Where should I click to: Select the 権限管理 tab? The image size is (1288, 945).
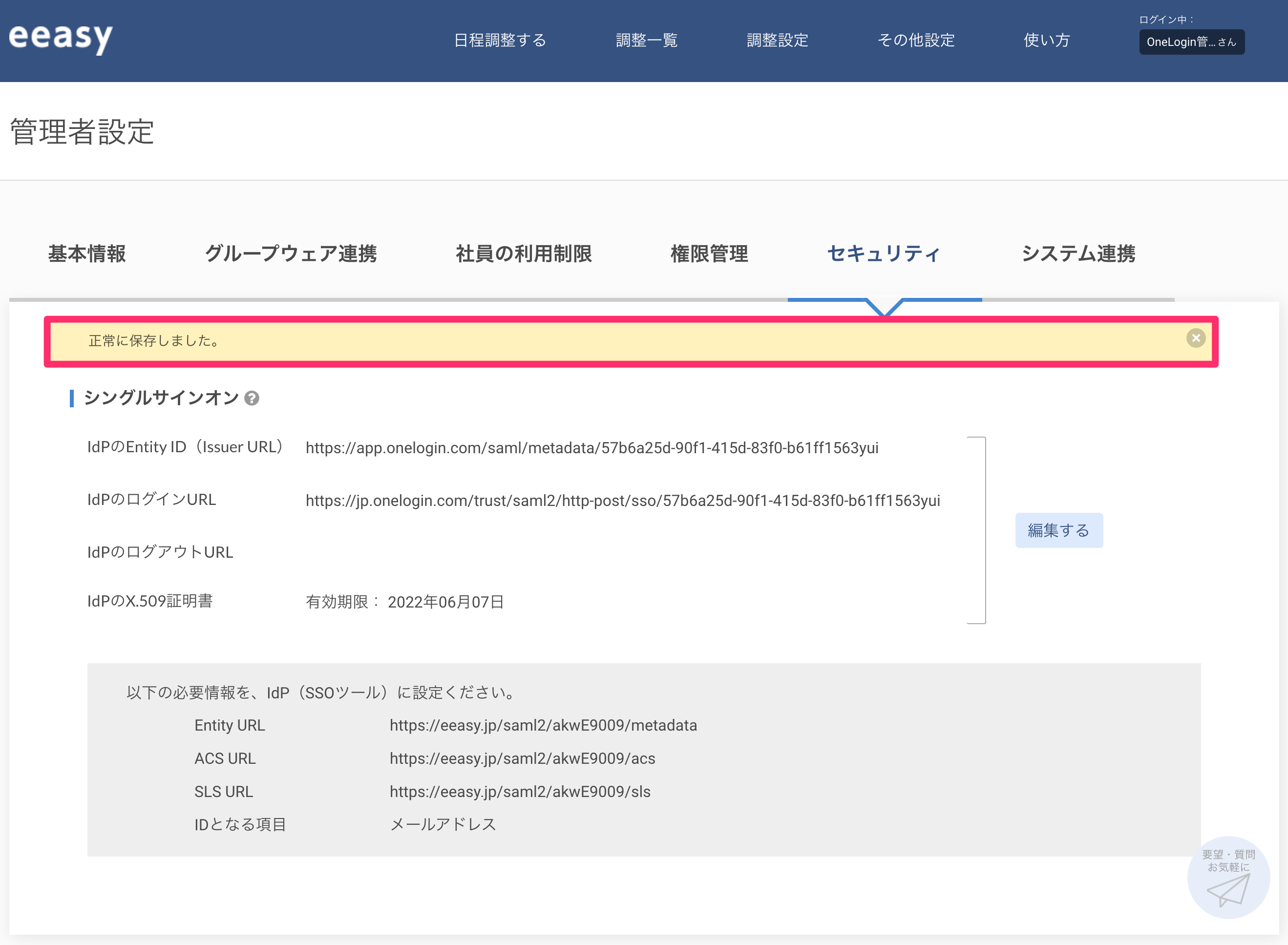(x=709, y=253)
